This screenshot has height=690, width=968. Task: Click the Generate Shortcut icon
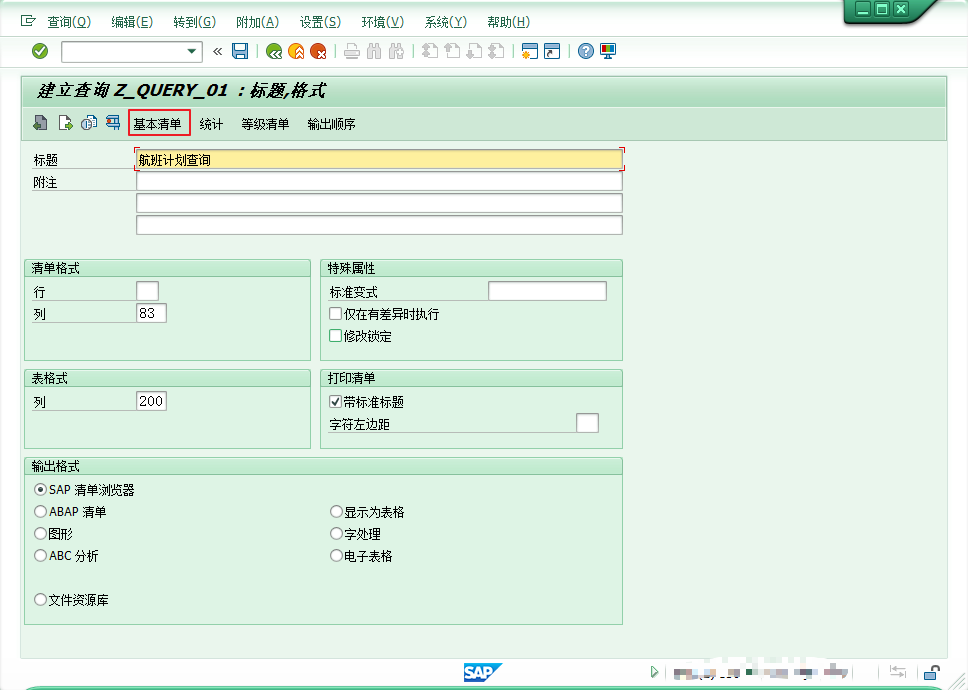click(552, 51)
